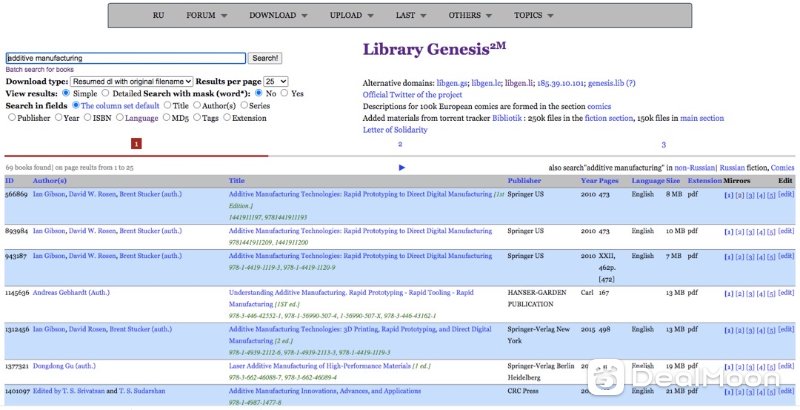Sort results by ID column
The image size is (800, 410).
pos(9,181)
